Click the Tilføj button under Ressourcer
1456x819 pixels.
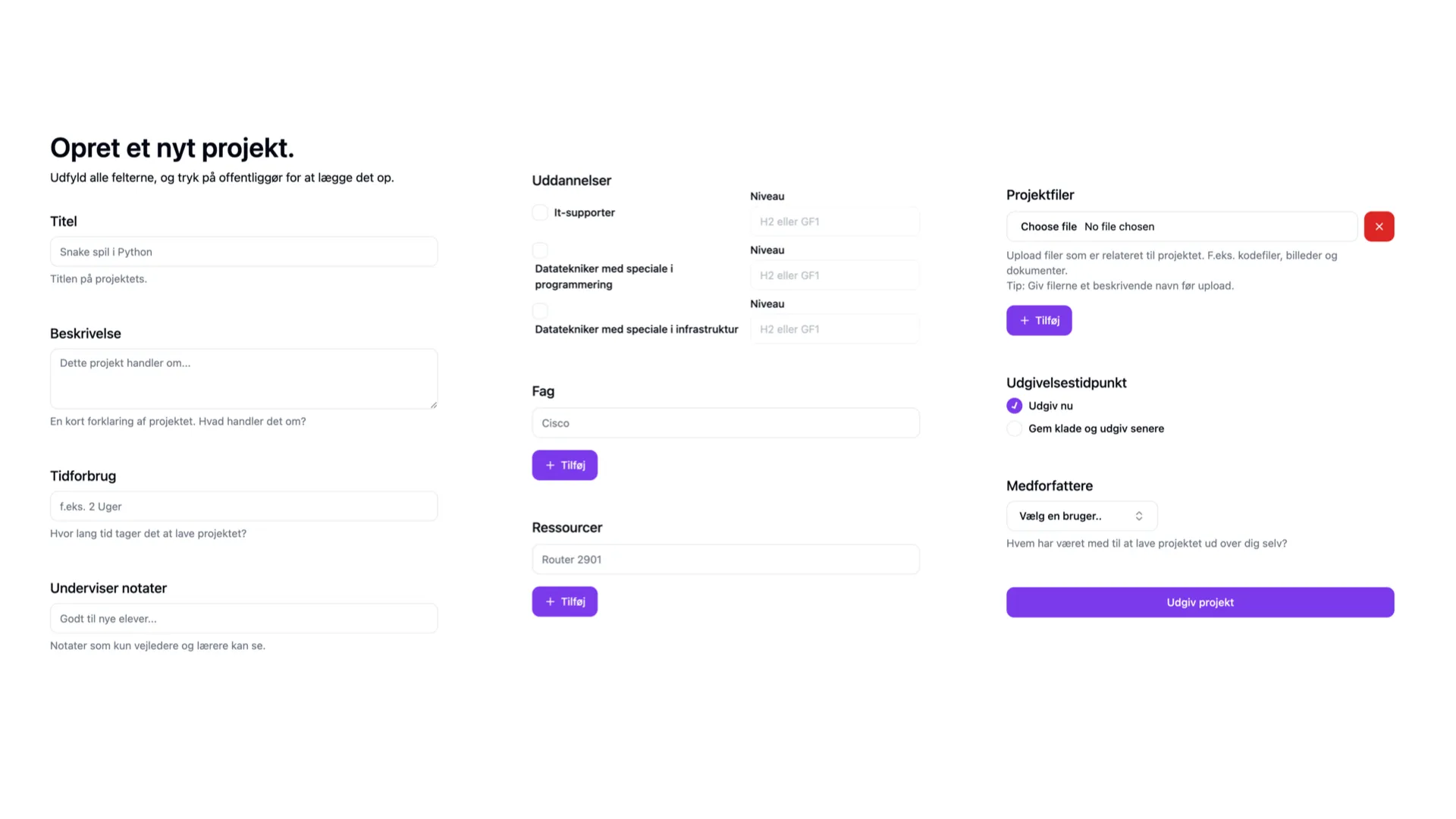pos(564,601)
